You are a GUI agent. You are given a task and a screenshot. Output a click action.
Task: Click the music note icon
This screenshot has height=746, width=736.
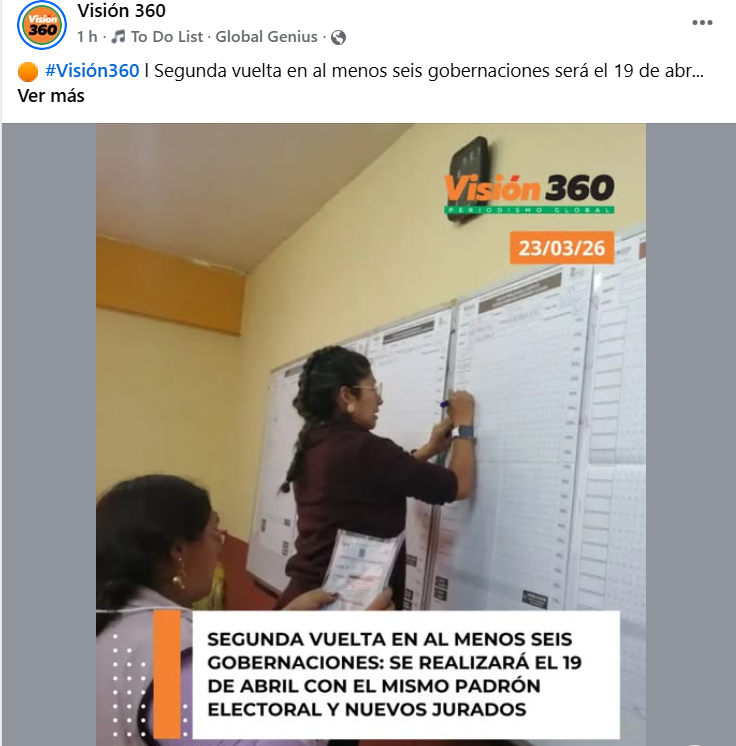point(118,37)
